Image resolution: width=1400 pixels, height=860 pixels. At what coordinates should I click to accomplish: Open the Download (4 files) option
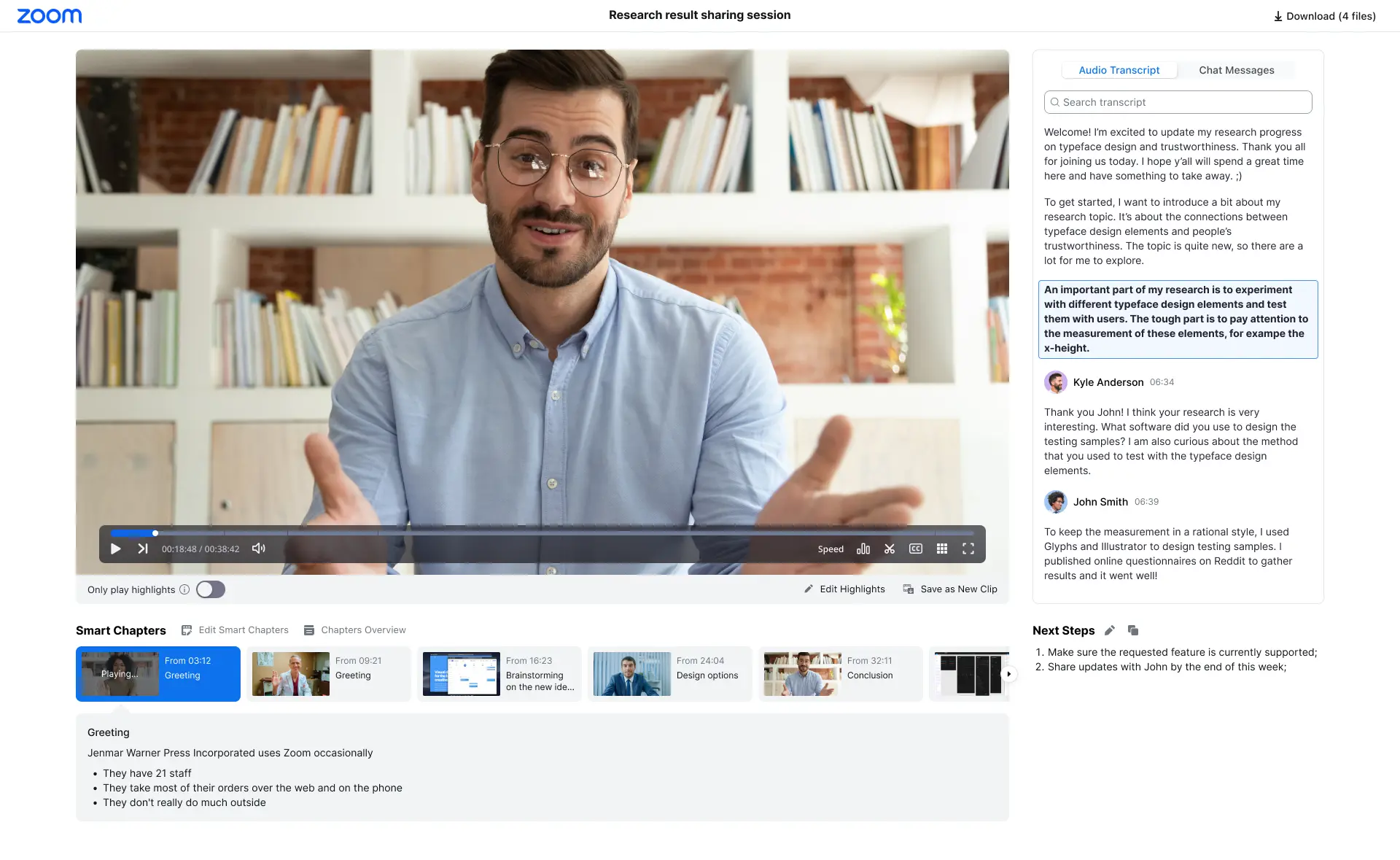[x=1323, y=15]
